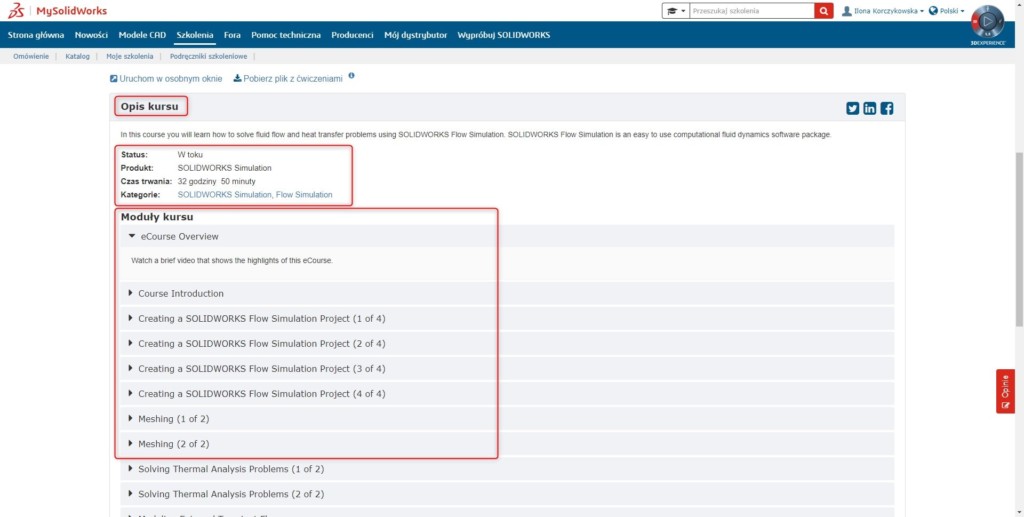Open the Polski language dropdown
The height and width of the screenshot is (517, 1024).
tap(946, 11)
